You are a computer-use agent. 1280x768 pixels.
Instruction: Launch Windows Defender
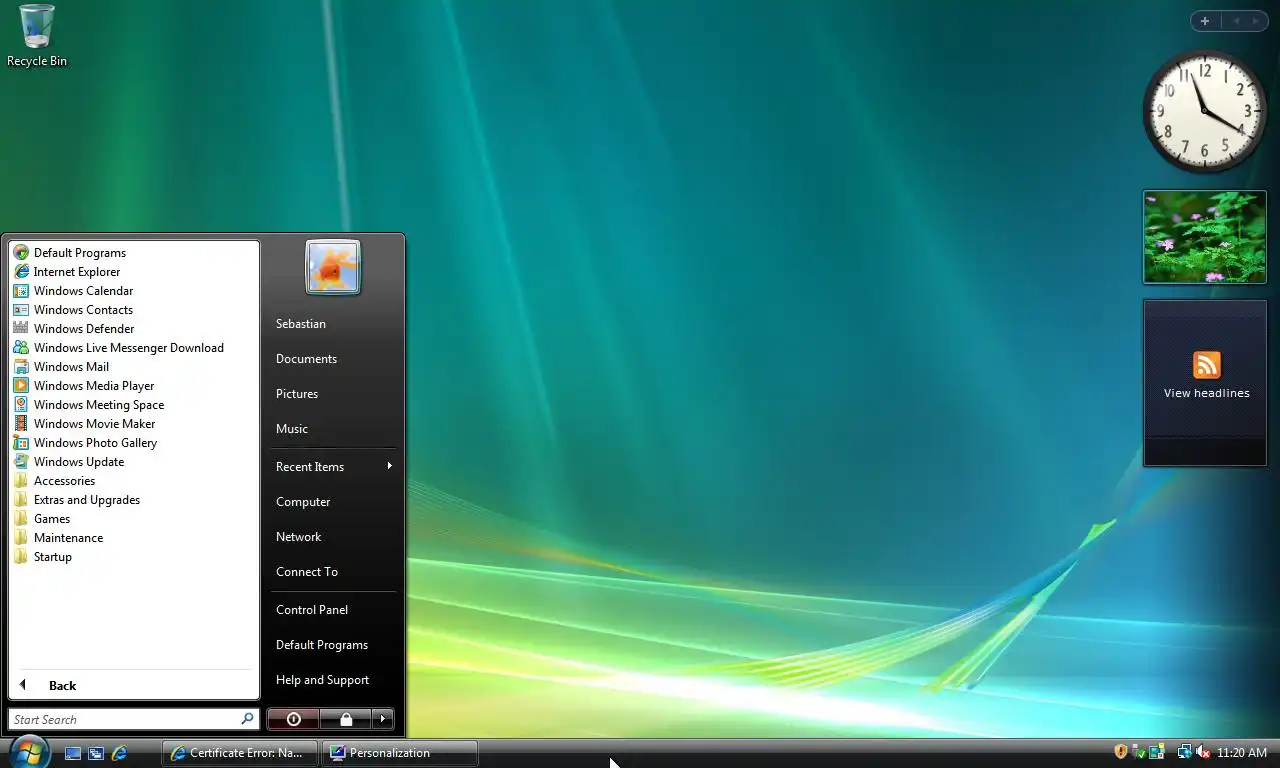134,329
